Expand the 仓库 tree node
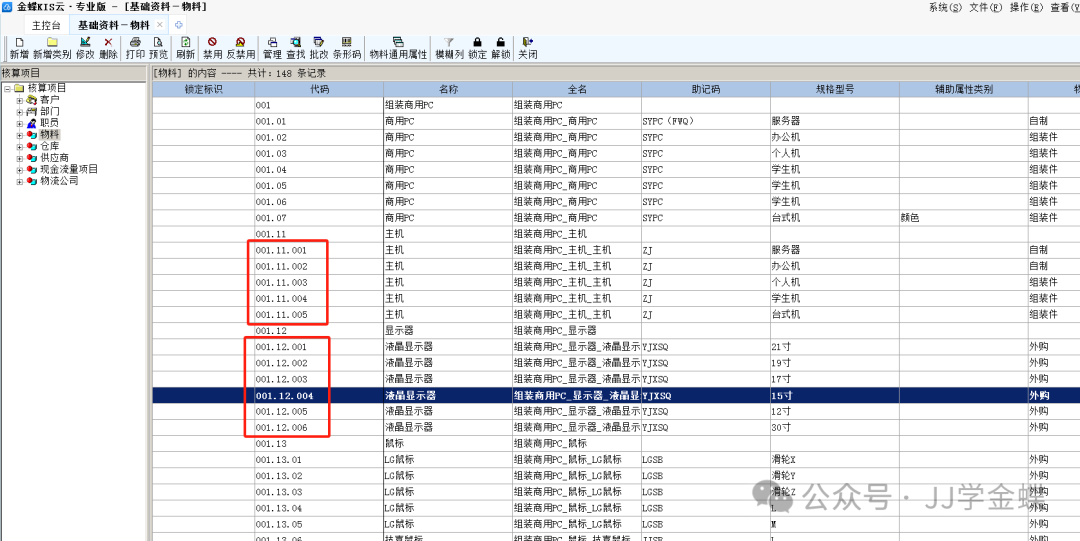The height and width of the screenshot is (541, 1080). click(x=19, y=146)
